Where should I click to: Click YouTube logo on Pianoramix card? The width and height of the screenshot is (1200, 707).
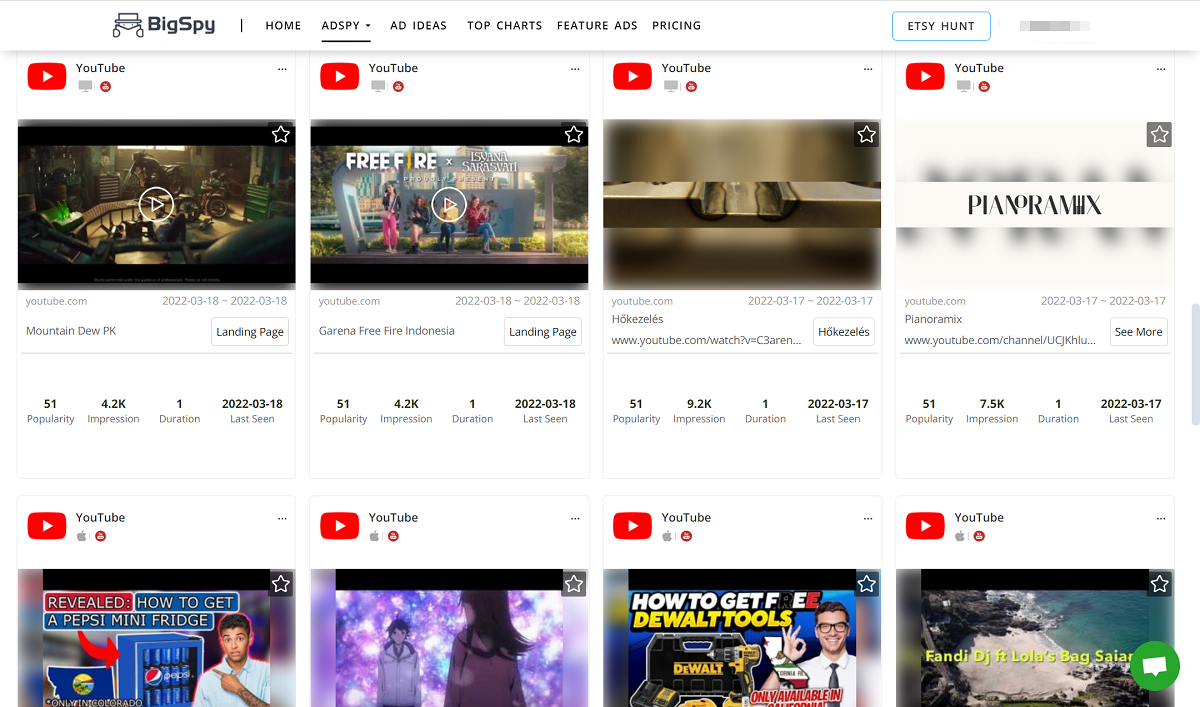click(x=925, y=77)
